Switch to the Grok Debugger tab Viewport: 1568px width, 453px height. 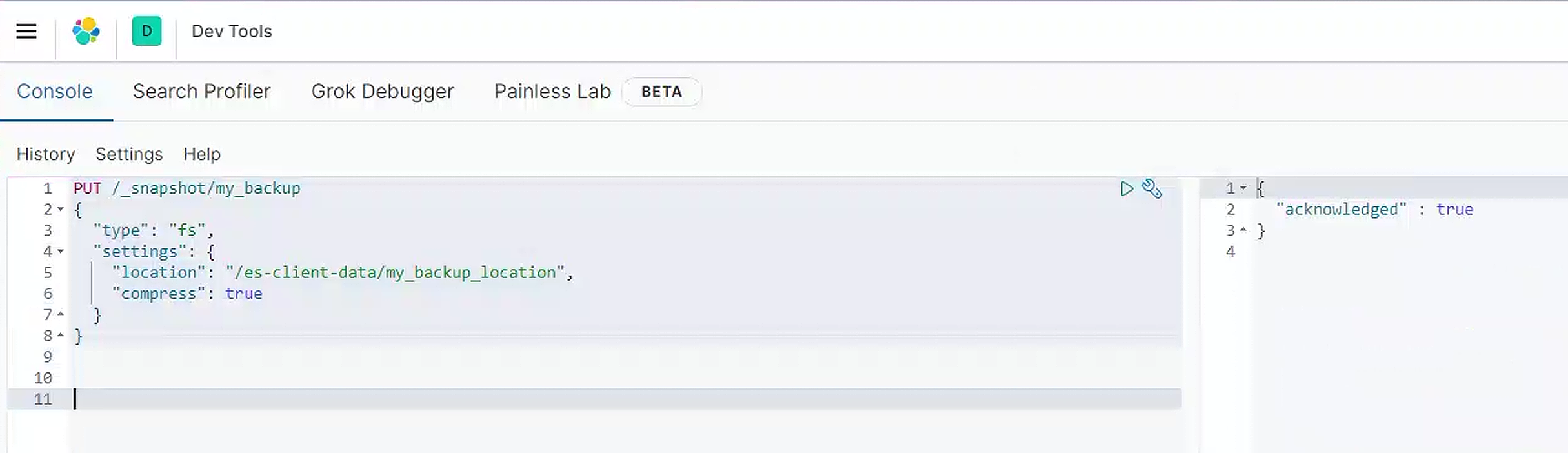pyautogui.click(x=383, y=92)
